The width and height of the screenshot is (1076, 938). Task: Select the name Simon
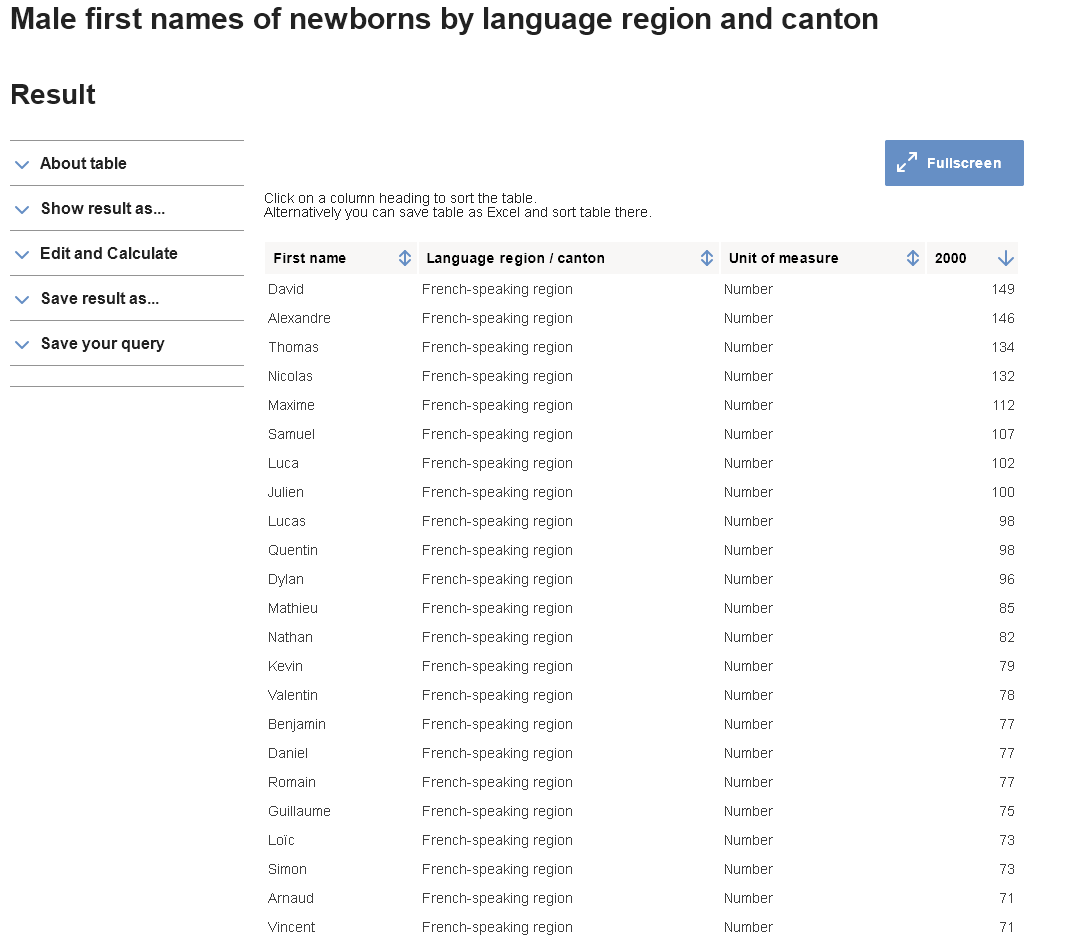287,869
